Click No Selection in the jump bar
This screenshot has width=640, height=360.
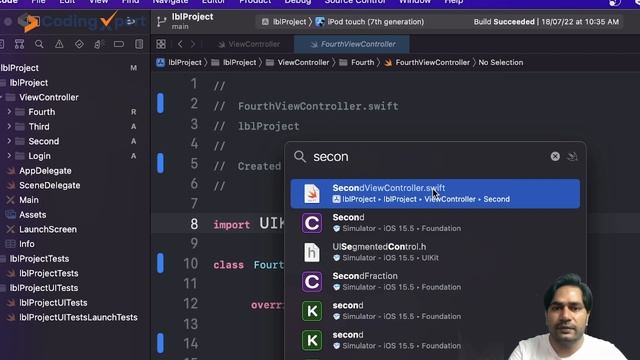coord(500,62)
